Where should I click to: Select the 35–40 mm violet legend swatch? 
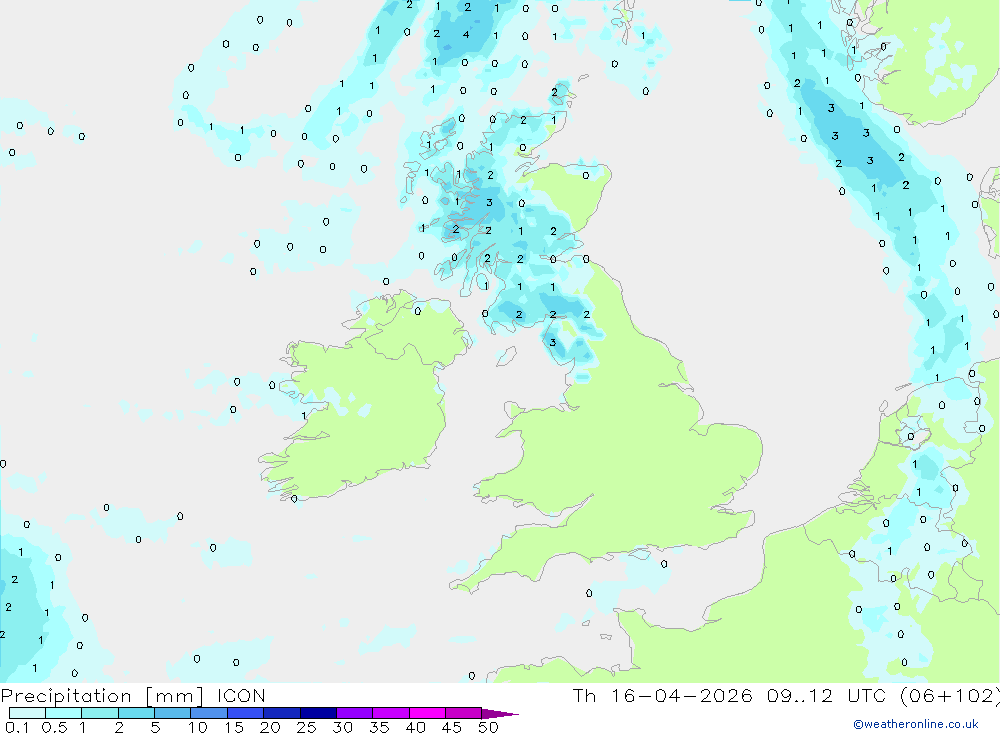[x=391, y=713]
